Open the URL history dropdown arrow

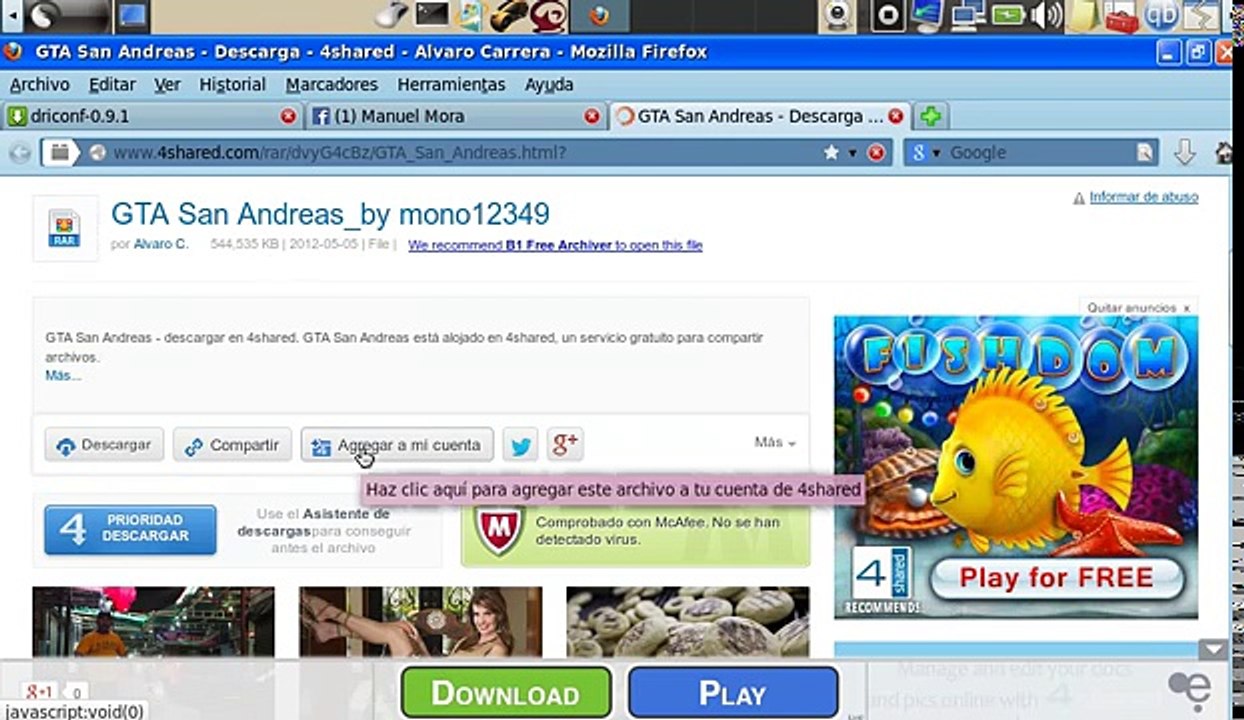pos(853,153)
